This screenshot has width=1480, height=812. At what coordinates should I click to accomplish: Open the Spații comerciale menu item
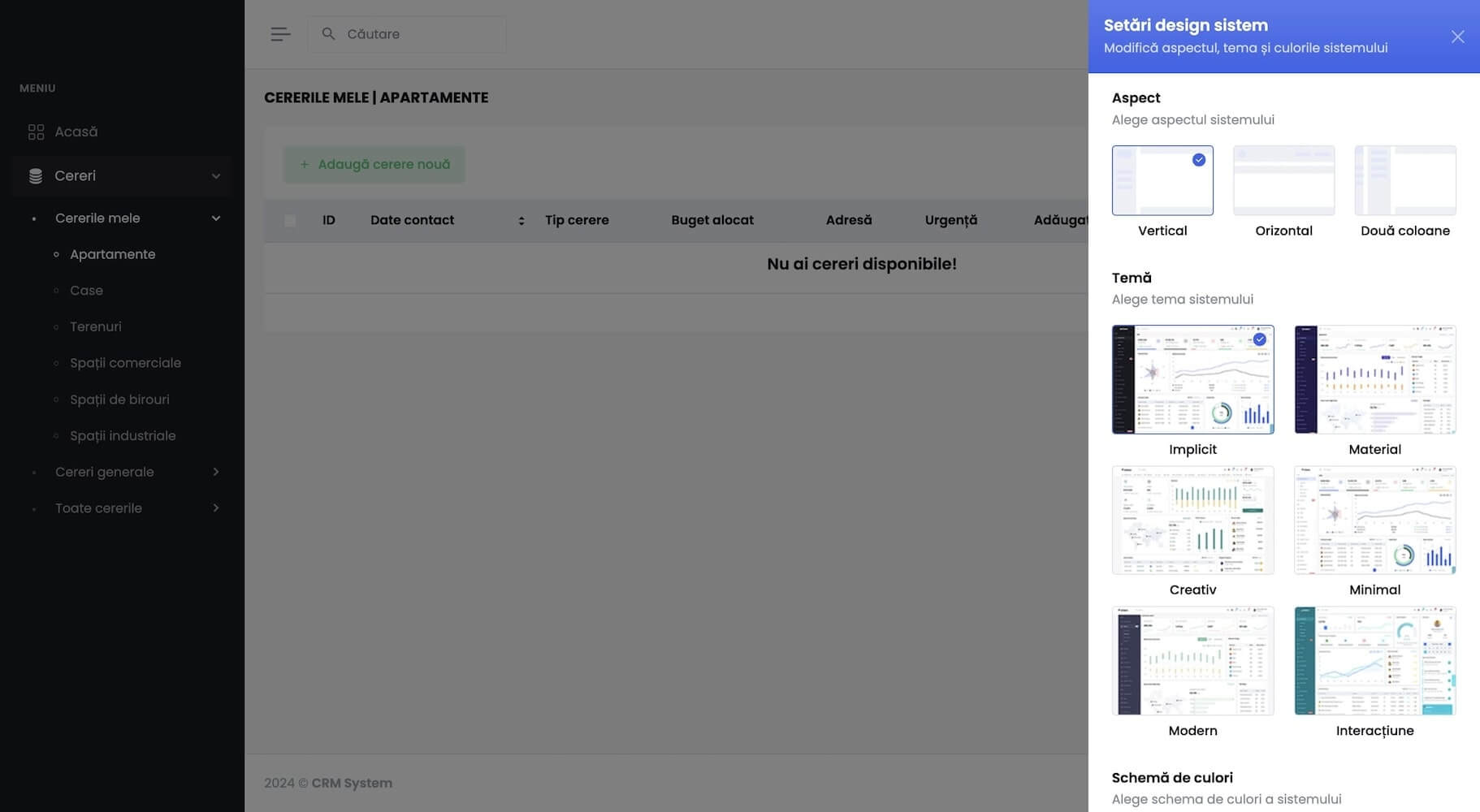(125, 363)
